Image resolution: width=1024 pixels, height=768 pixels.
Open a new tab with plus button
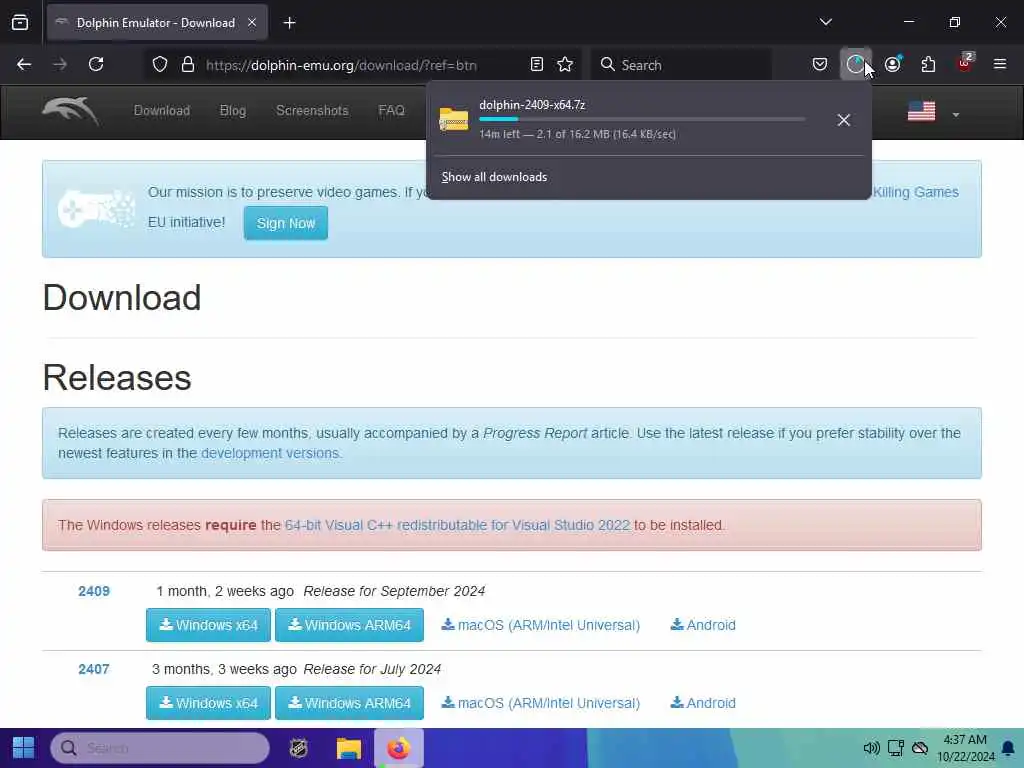tap(289, 23)
